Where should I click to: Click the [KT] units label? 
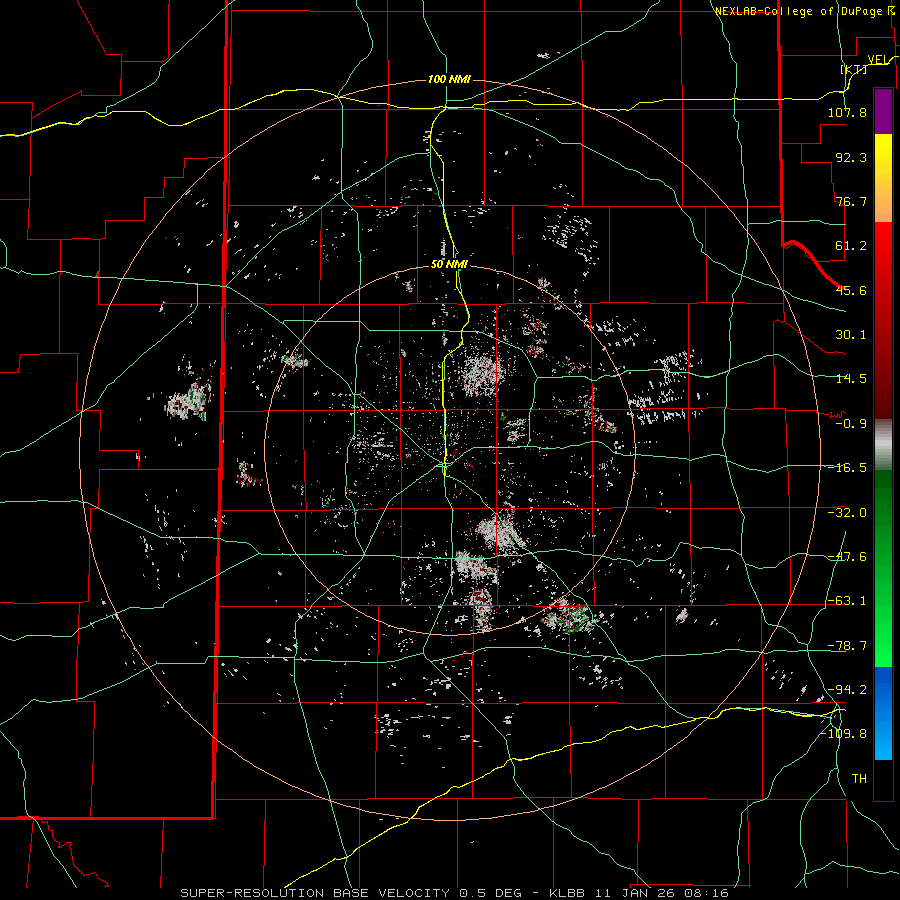tap(854, 69)
